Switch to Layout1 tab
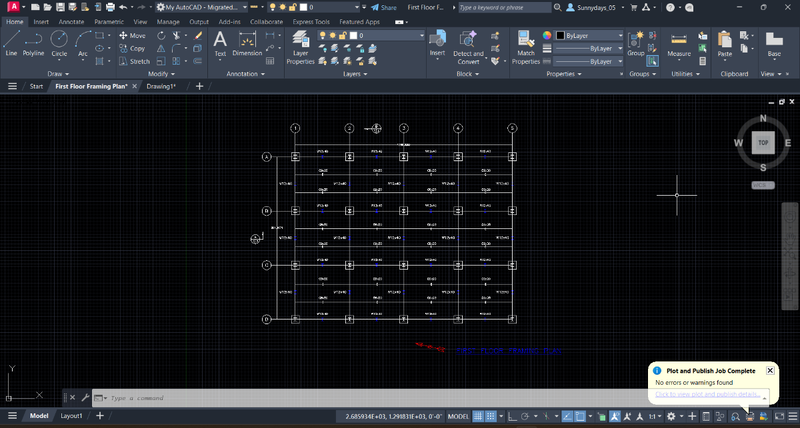Screen dimensions: 800x428 (72, 416)
